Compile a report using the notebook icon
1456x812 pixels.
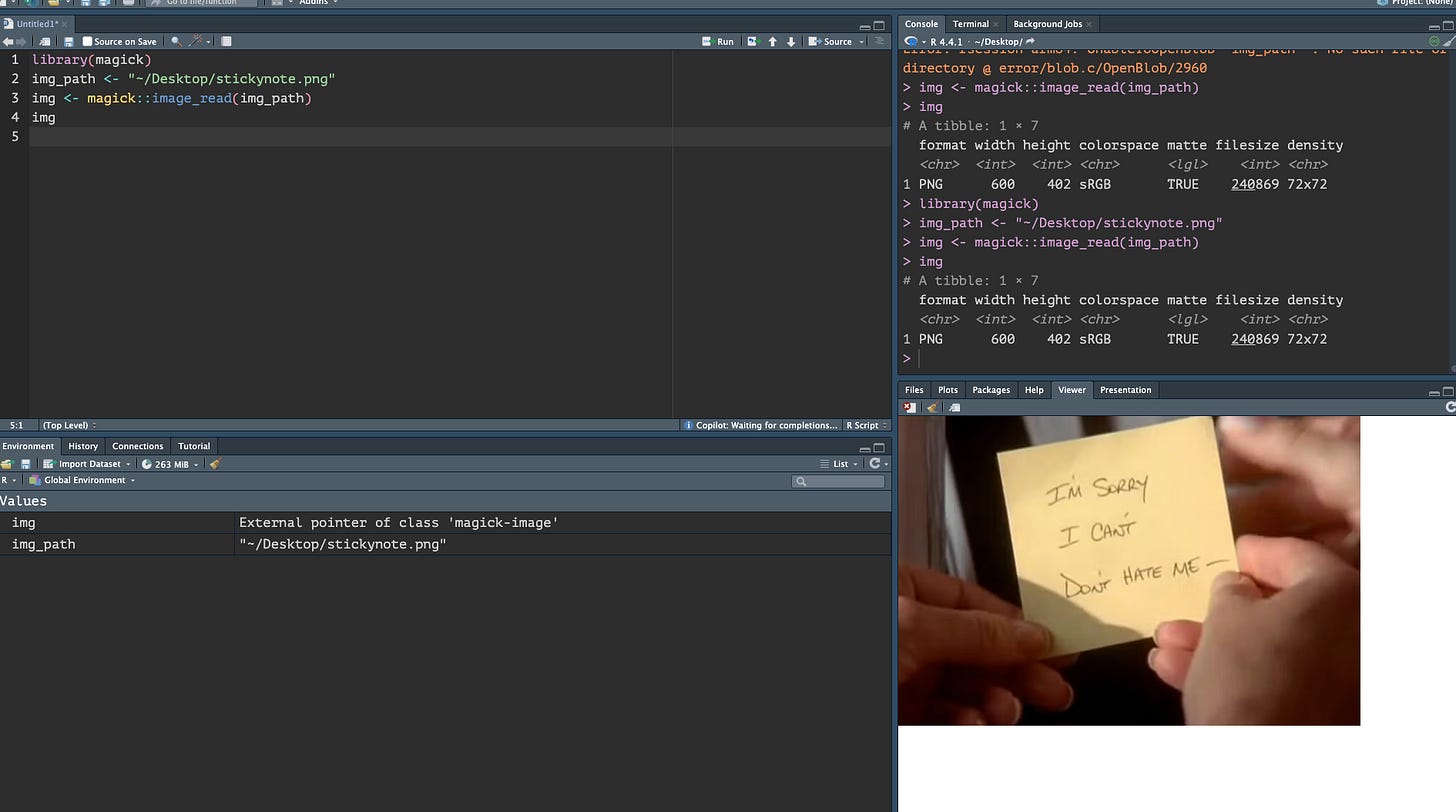[x=227, y=42]
